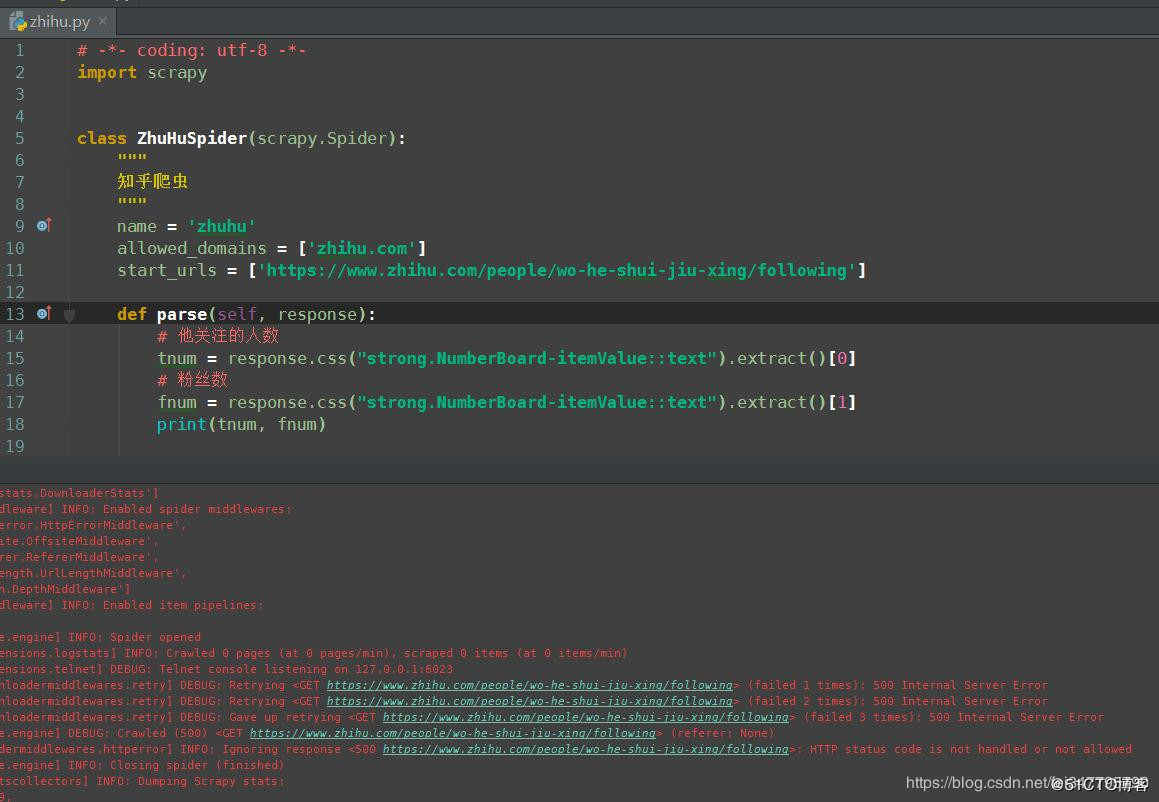Place cursor in '# -*- coding: utf-8 -*-' comment
Screen dimensions: 1159x802
[x=191, y=50]
